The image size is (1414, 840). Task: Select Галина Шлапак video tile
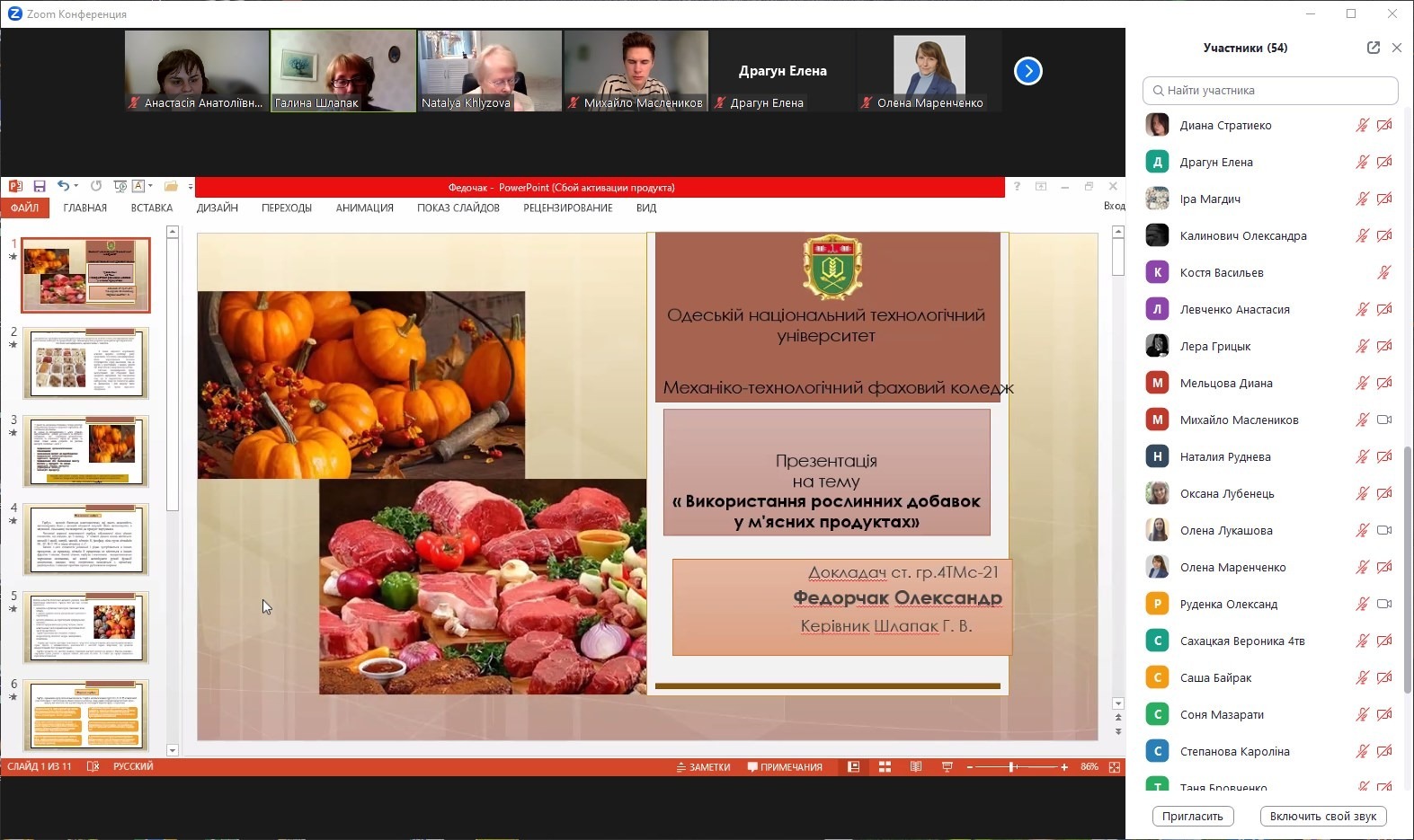343,71
